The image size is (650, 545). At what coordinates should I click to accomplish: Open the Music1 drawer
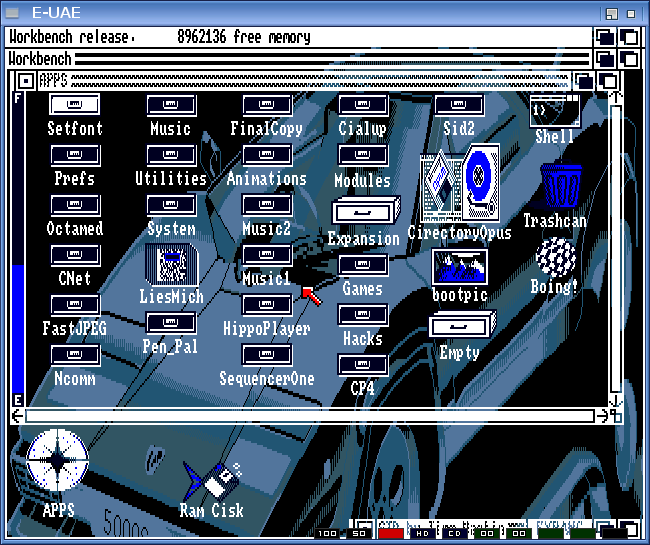click(x=267, y=256)
